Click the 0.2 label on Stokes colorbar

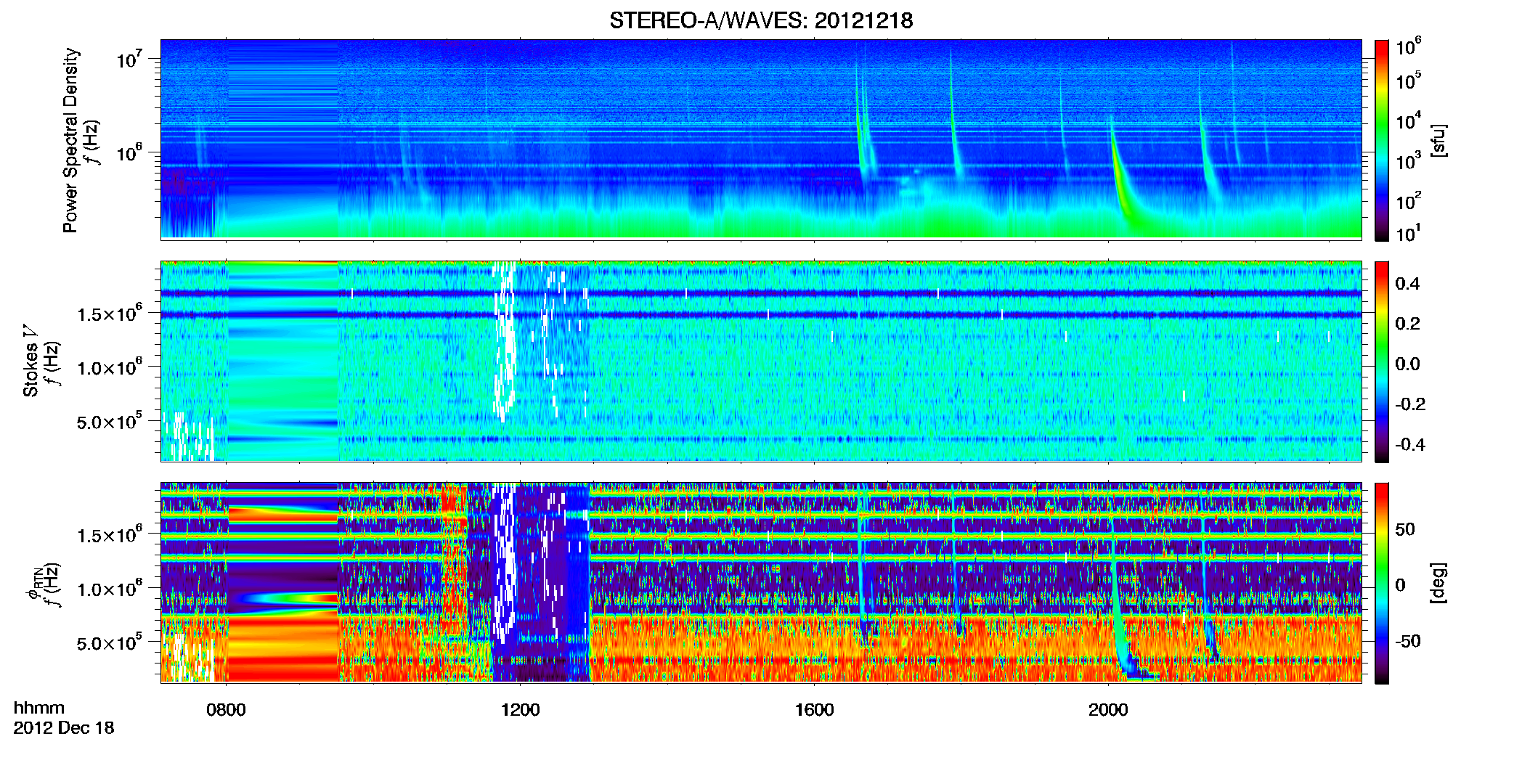tap(1407, 324)
